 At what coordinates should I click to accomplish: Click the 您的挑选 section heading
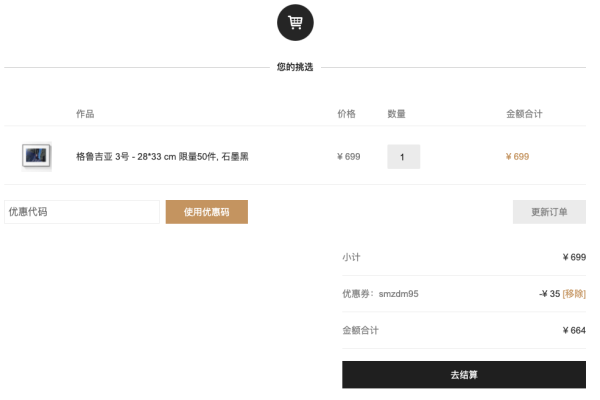(295, 67)
